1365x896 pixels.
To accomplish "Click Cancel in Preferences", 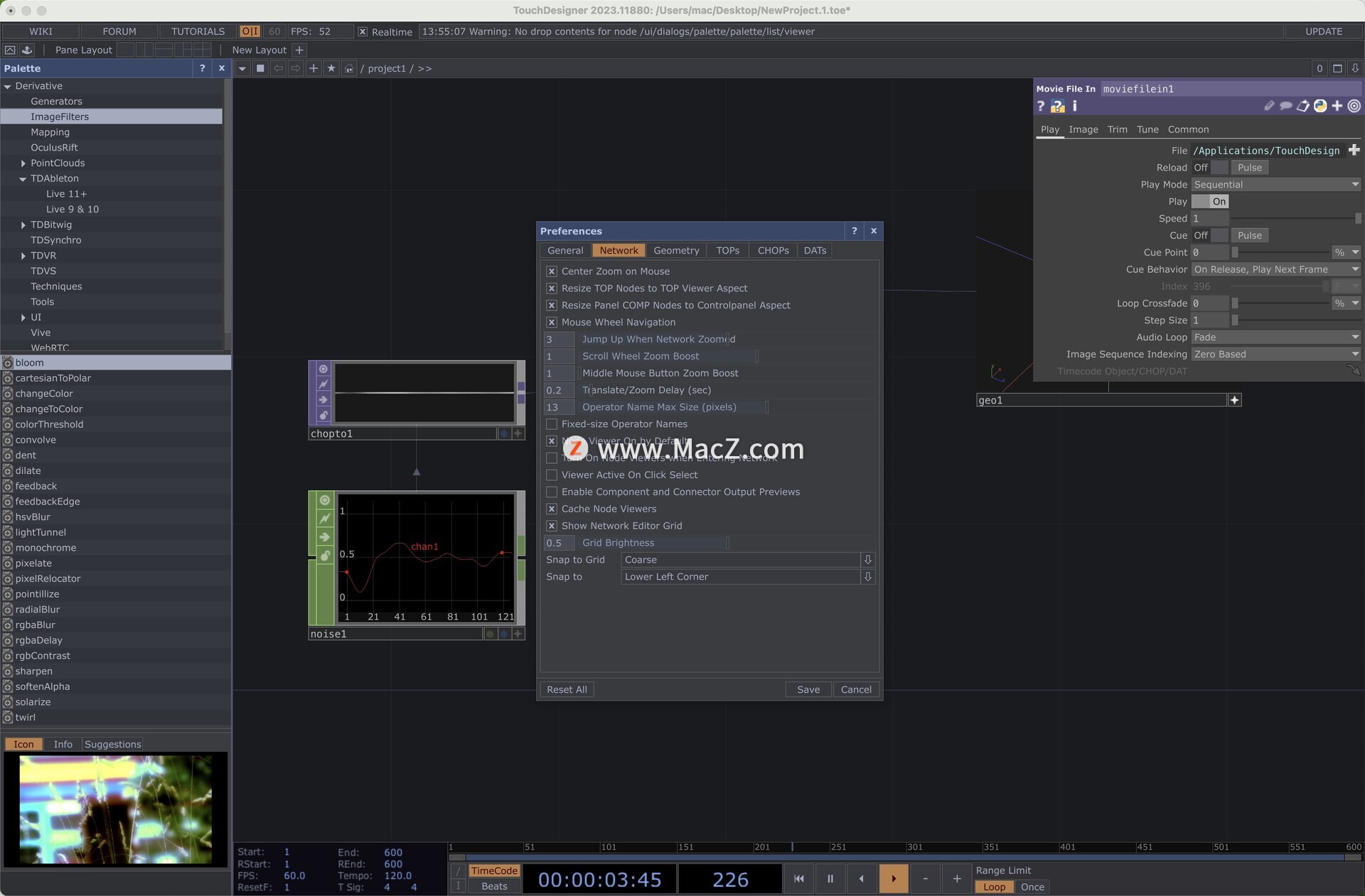I will 856,690.
